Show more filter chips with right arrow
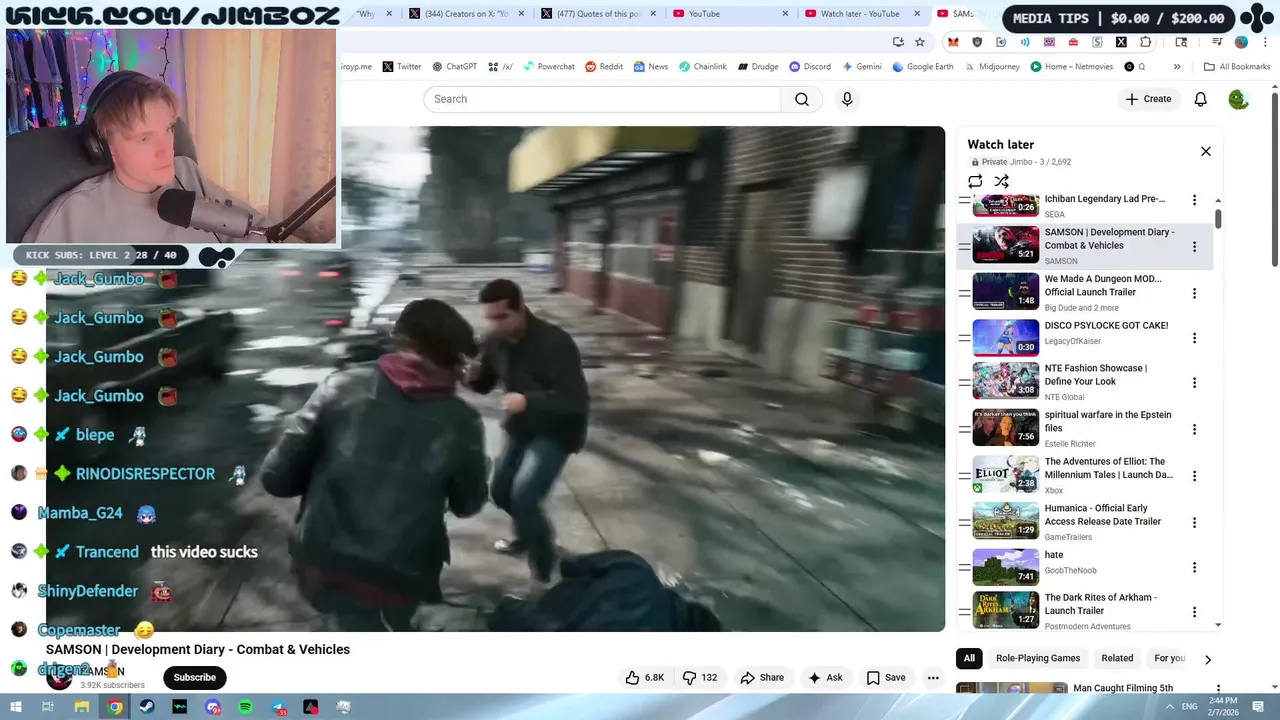 tap(1208, 659)
